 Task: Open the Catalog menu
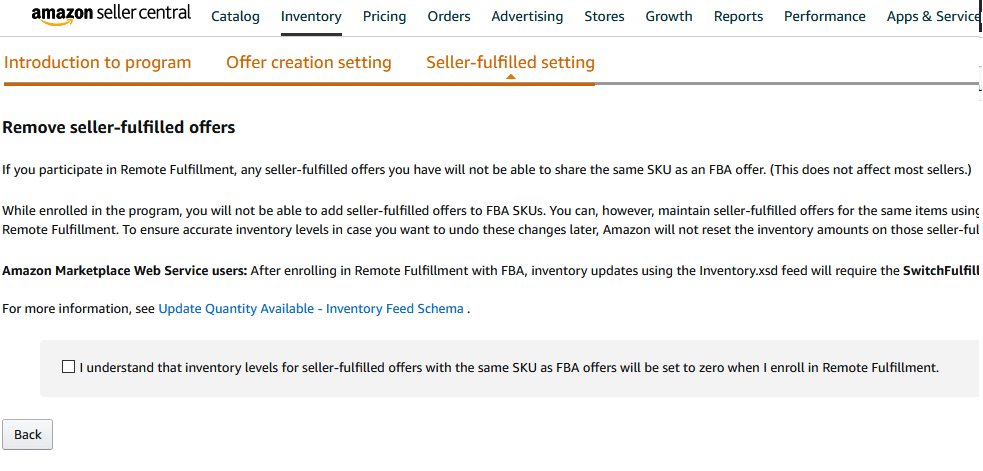pyautogui.click(x=235, y=17)
